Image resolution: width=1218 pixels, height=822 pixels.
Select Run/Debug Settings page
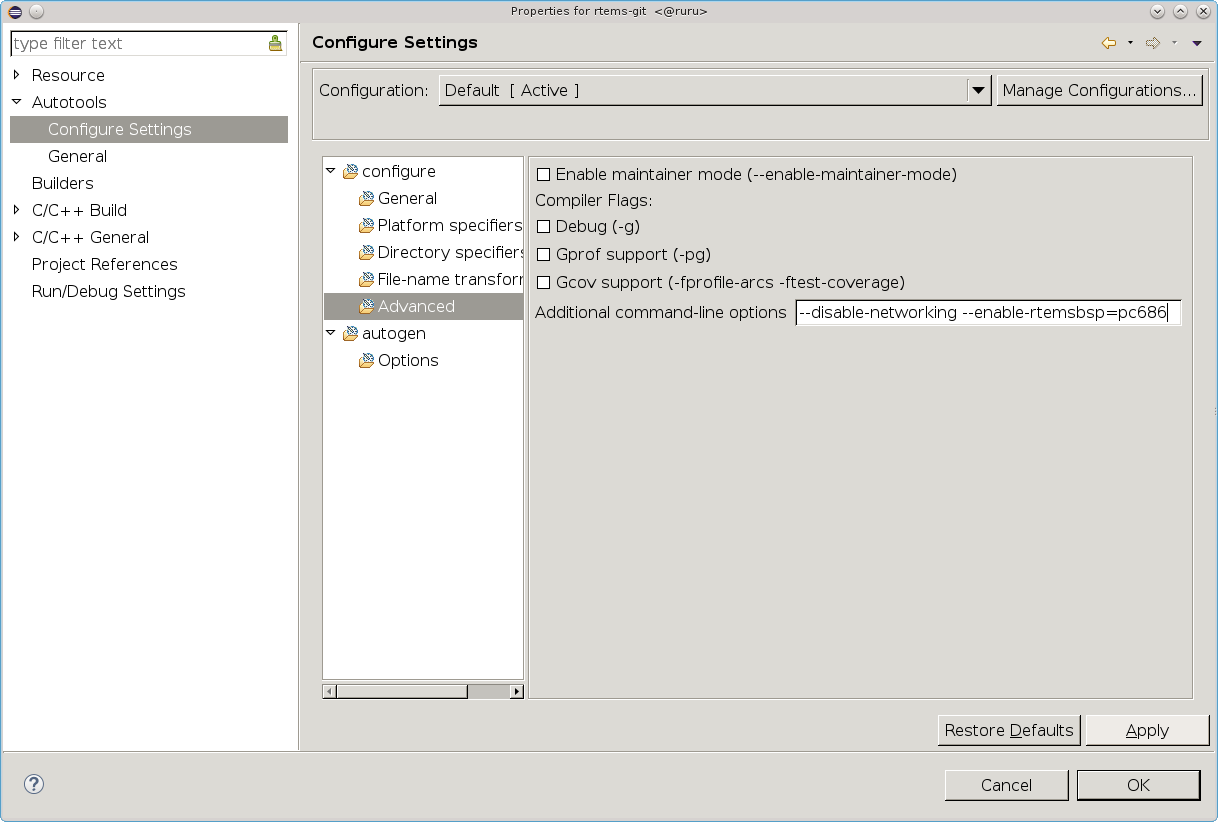coord(108,291)
